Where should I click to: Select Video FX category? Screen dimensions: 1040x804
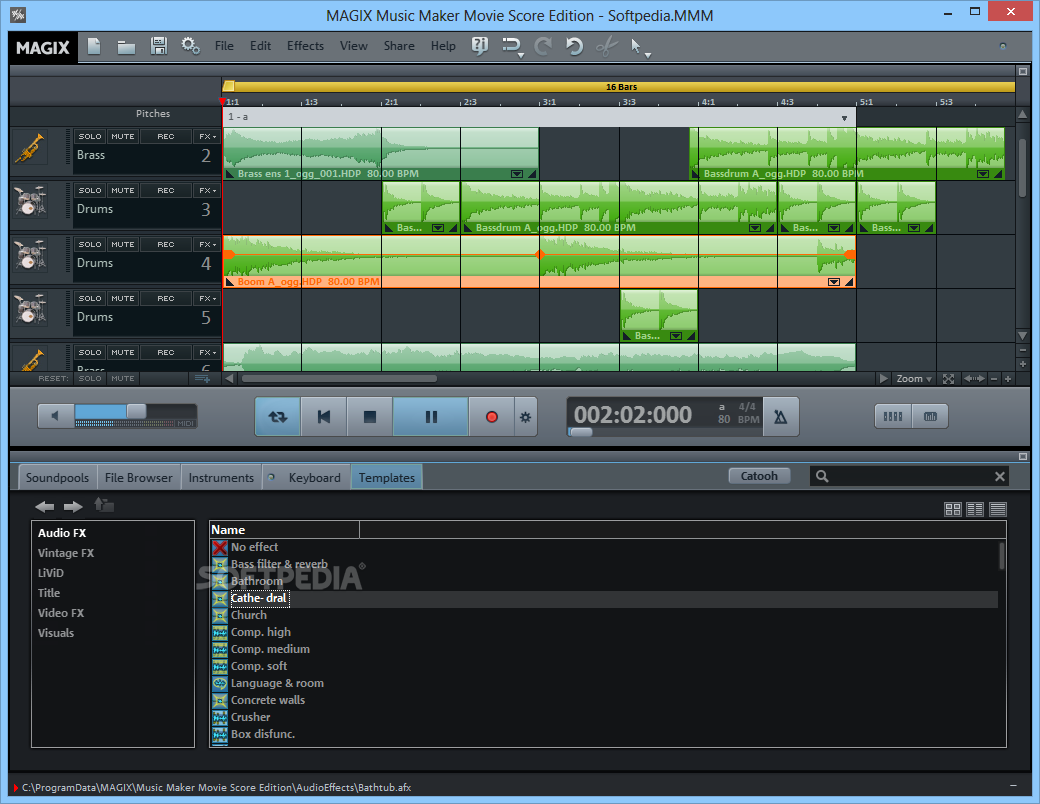61,613
